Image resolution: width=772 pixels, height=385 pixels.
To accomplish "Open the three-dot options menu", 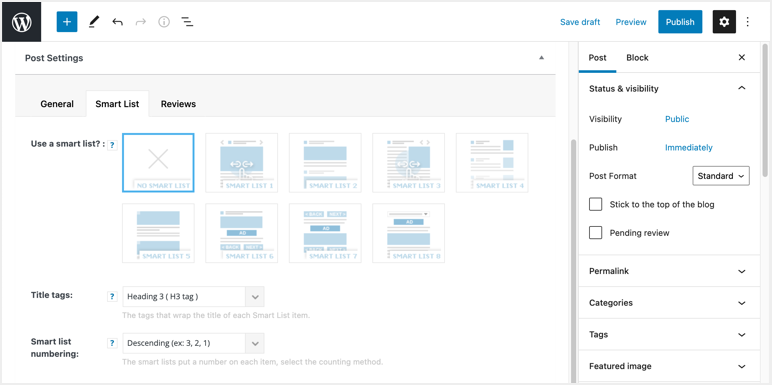I will (x=748, y=22).
